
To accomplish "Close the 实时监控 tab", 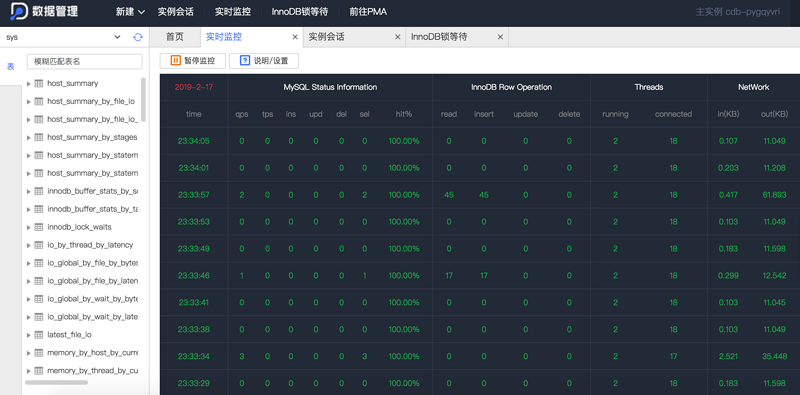I will pyautogui.click(x=294, y=37).
